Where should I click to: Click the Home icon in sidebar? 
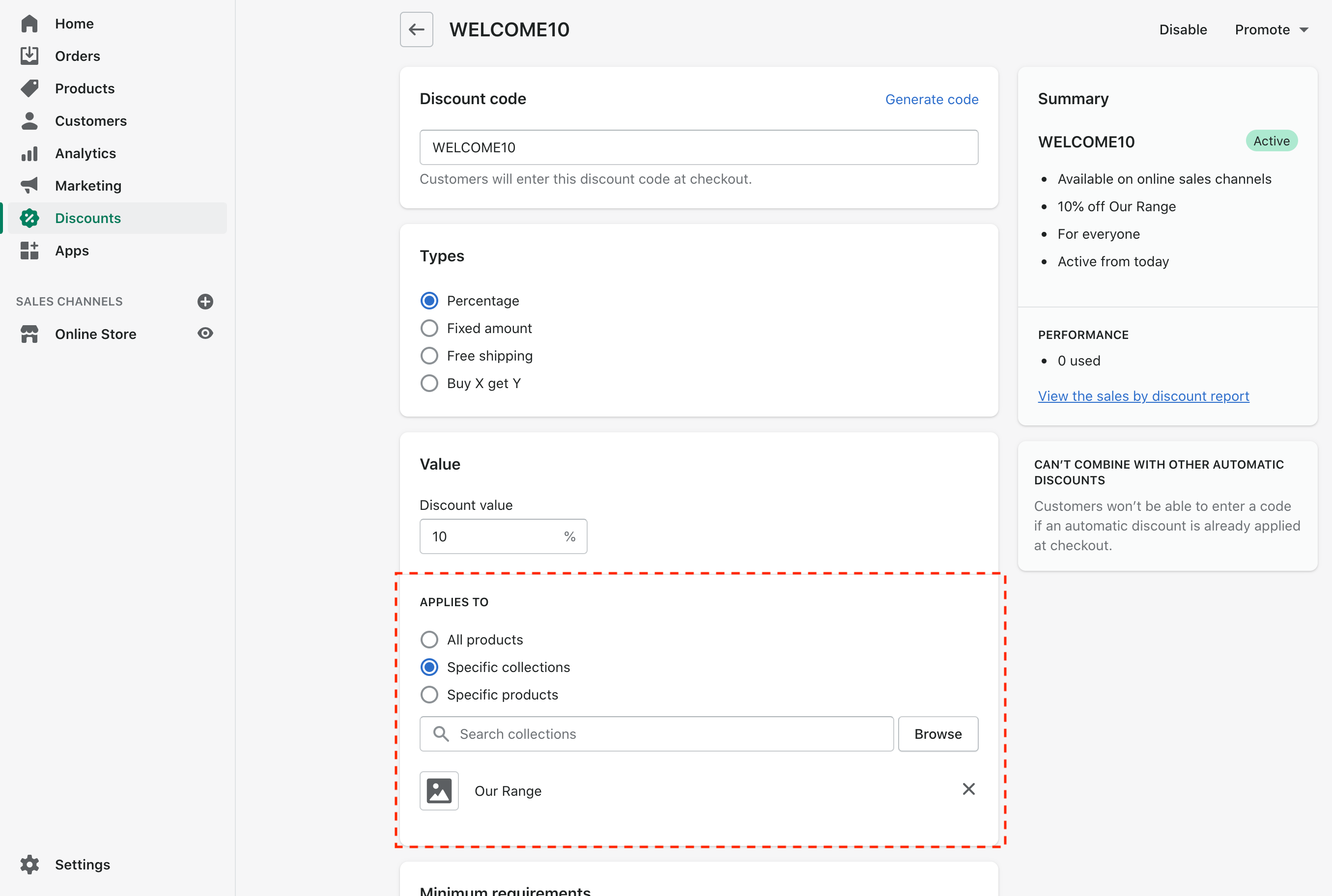click(29, 24)
